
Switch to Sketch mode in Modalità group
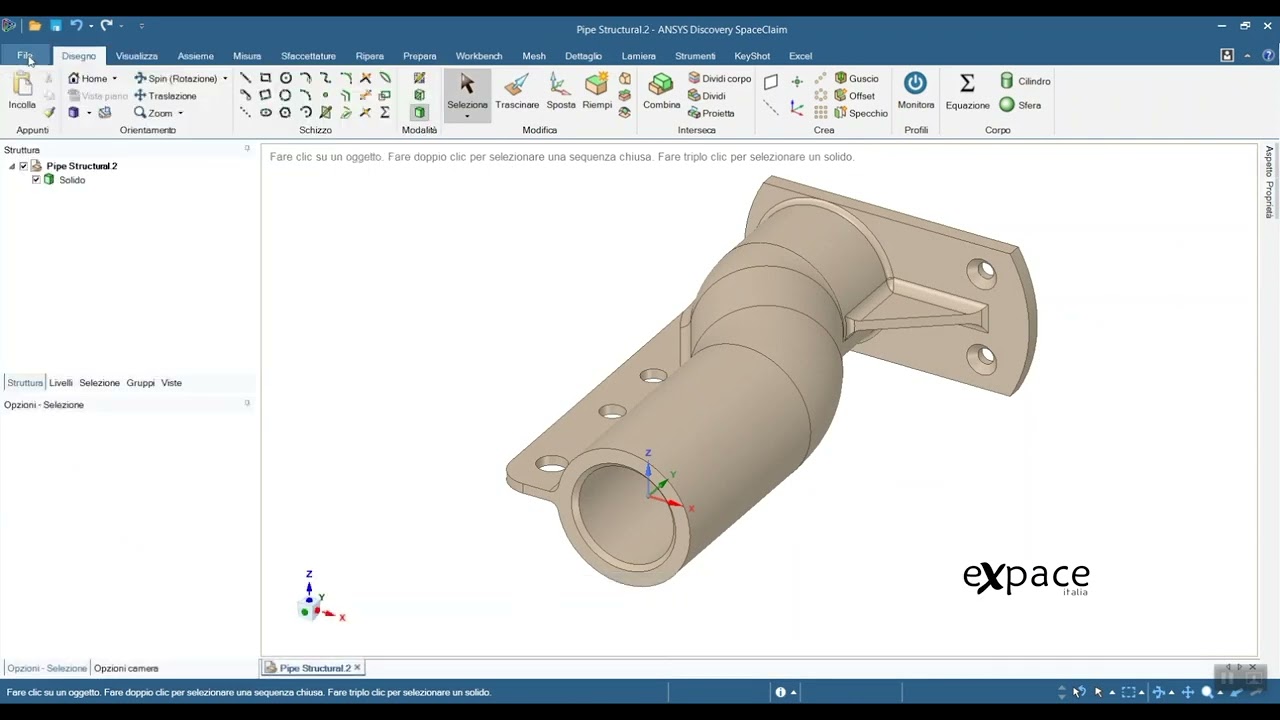coord(419,78)
